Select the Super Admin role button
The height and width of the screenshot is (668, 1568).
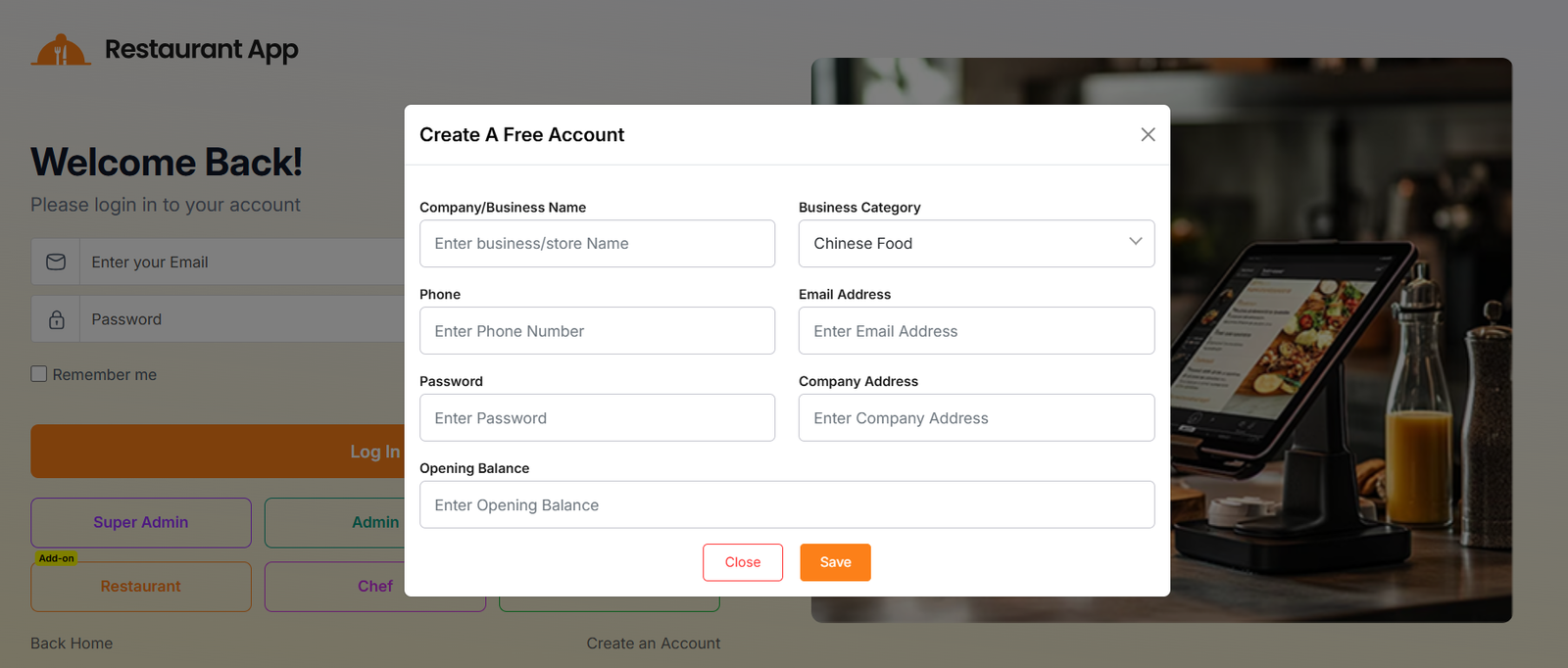click(x=141, y=522)
